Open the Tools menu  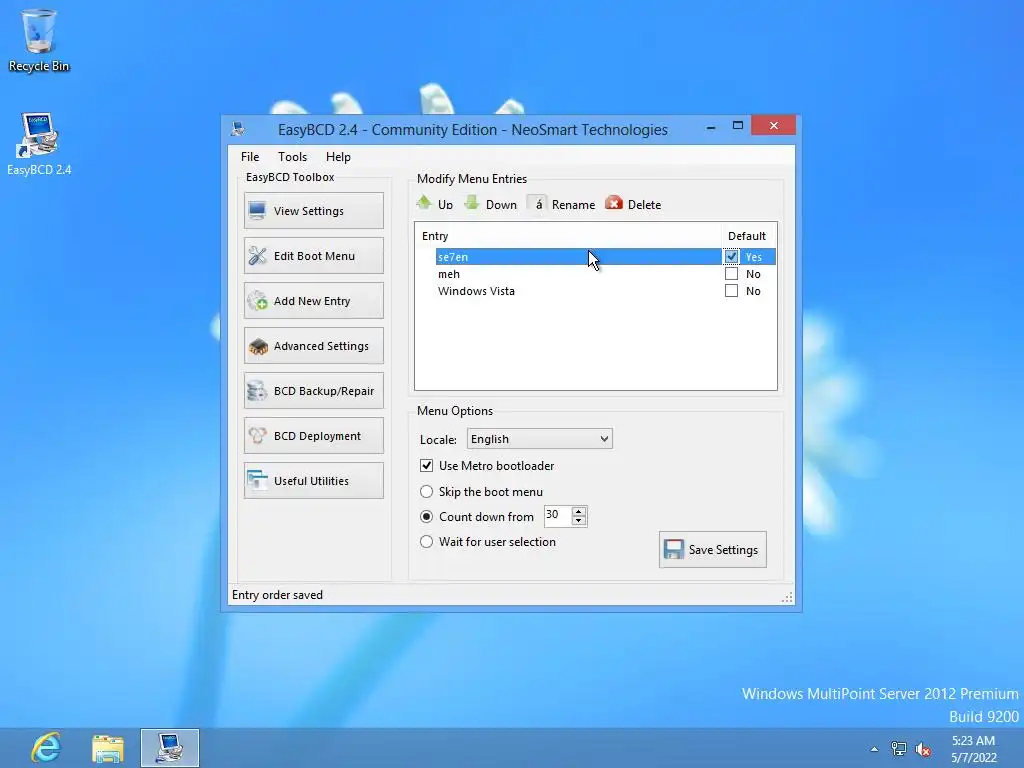[292, 157]
